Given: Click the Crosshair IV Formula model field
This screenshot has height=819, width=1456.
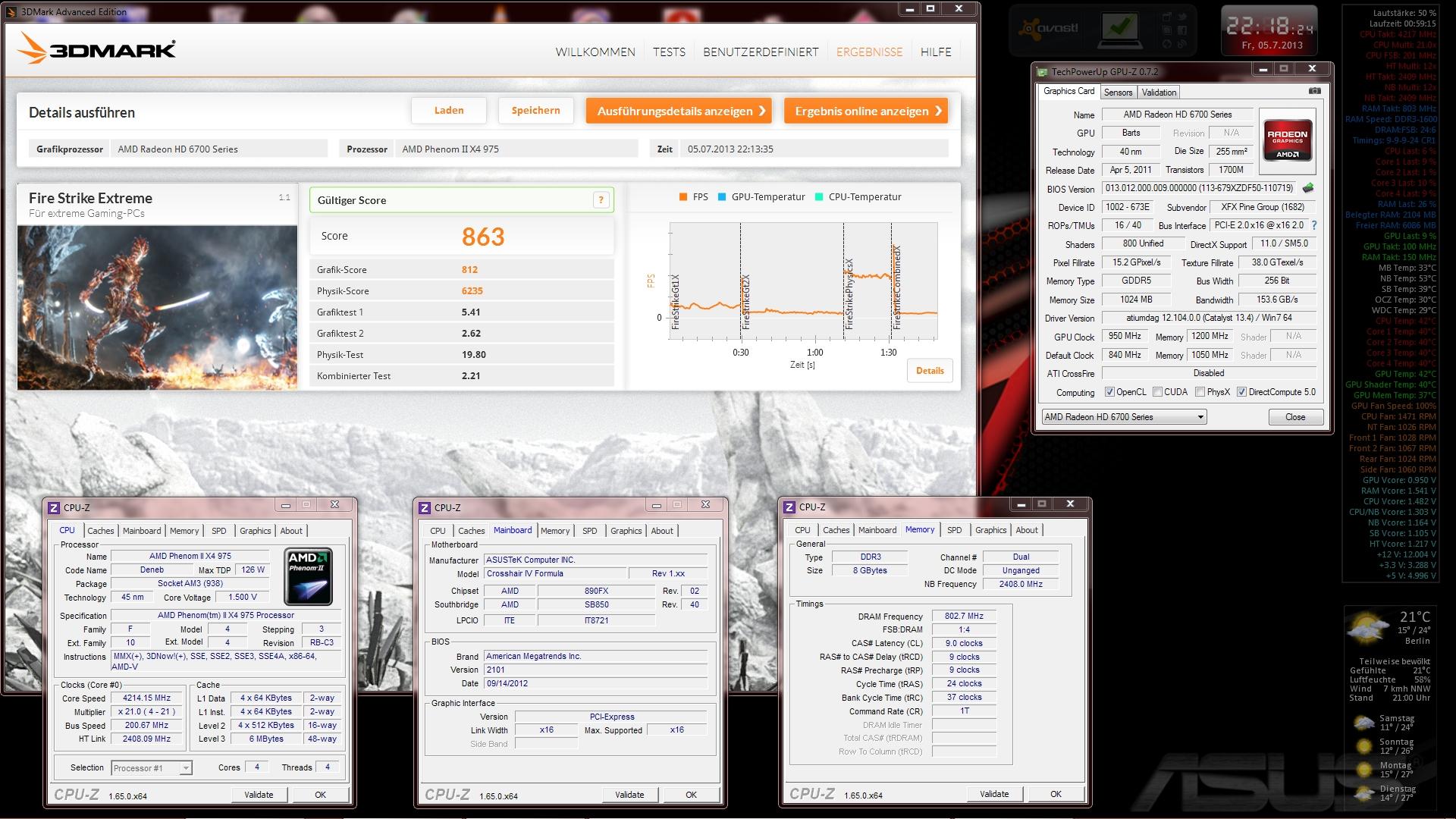Looking at the screenshot, I should click(555, 573).
